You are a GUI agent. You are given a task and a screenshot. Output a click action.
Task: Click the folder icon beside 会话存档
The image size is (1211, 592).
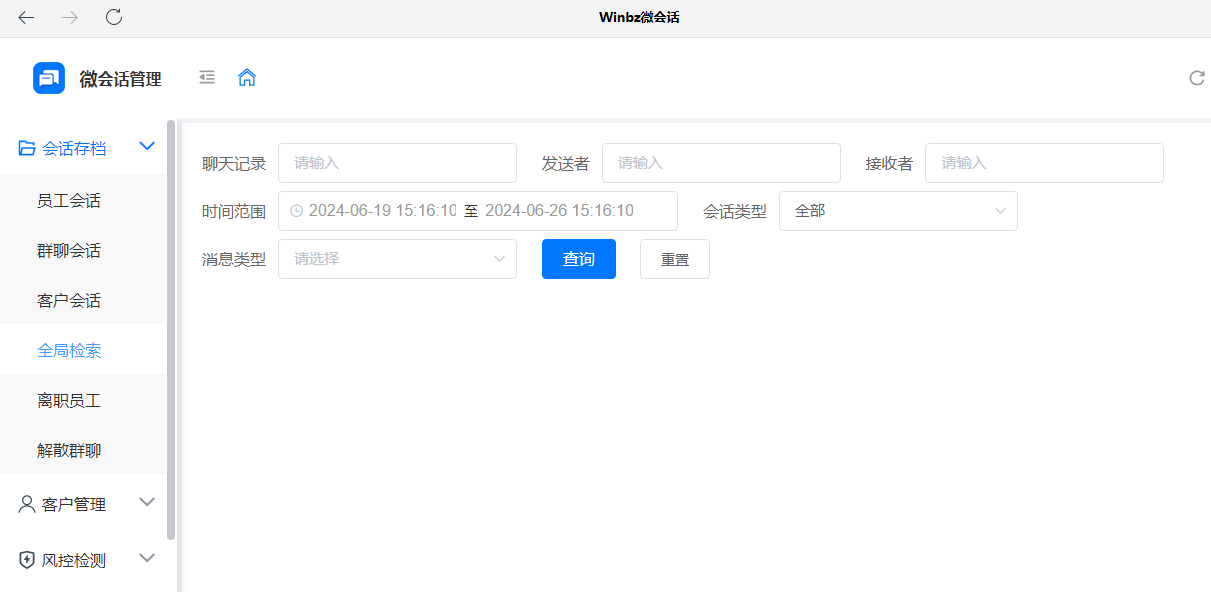coord(26,147)
